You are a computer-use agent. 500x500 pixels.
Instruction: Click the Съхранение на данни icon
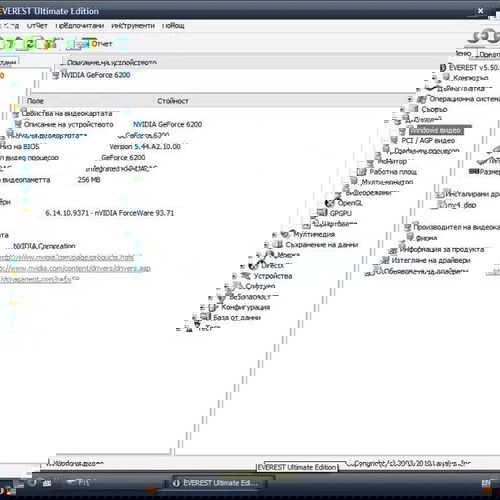(x=278, y=245)
